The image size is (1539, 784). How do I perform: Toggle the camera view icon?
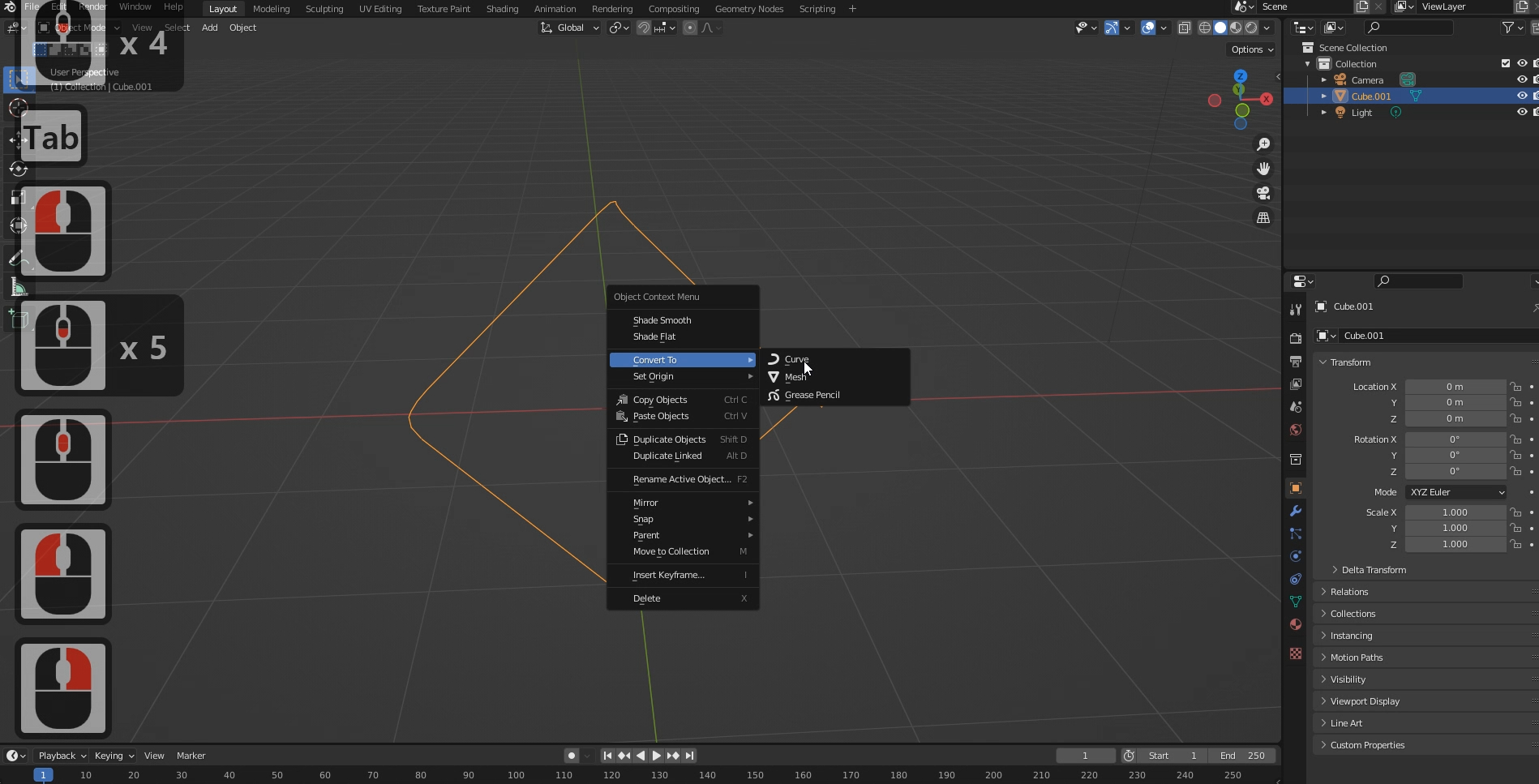[1263, 193]
